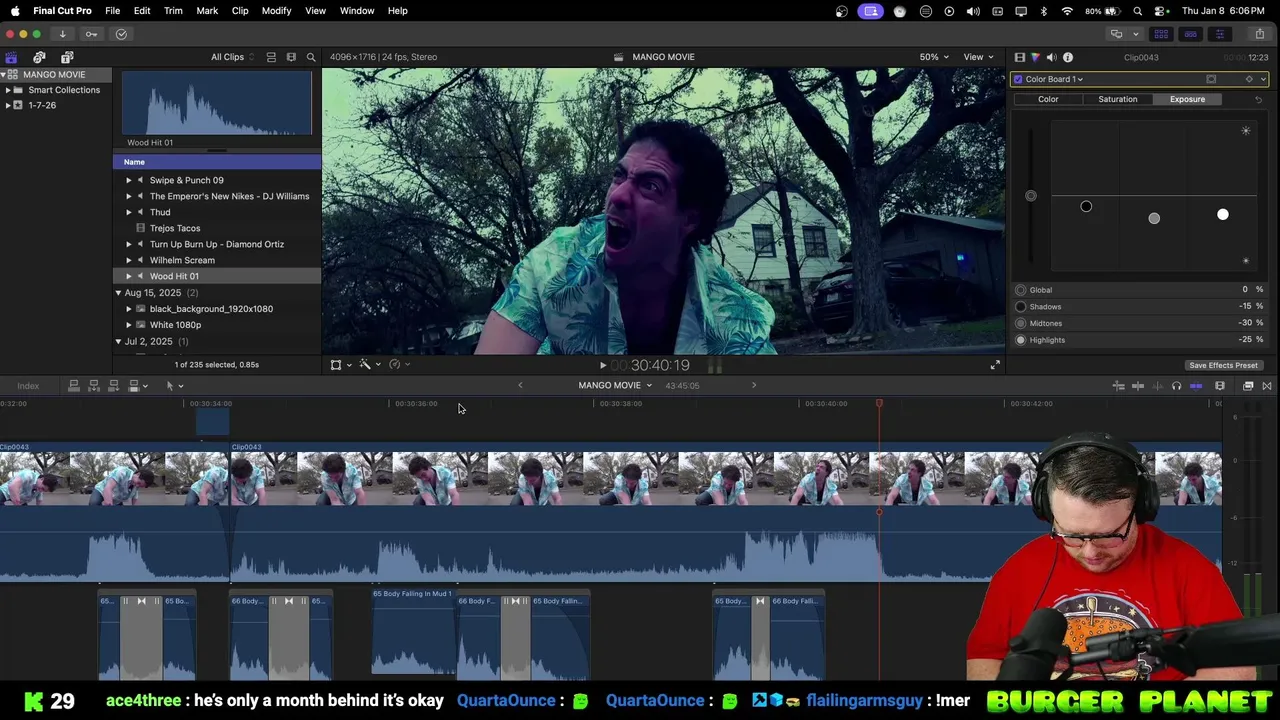Show the Photos and Audio sidebar
This screenshot has width=1280, height=720.
pos(39,57)
